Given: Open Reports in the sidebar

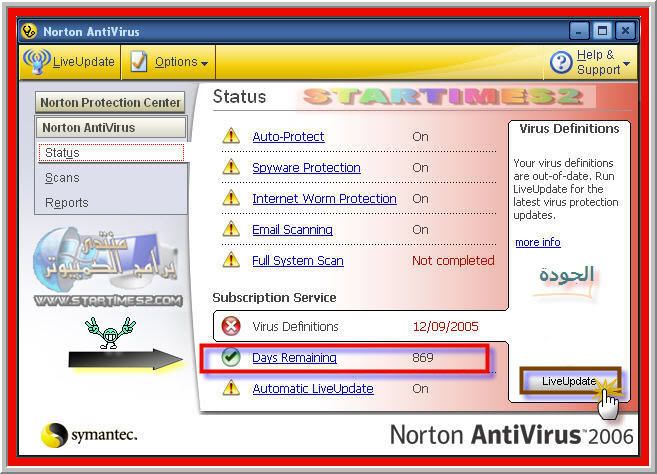Looking at the screenshot, I should click(x=67, y=203).
